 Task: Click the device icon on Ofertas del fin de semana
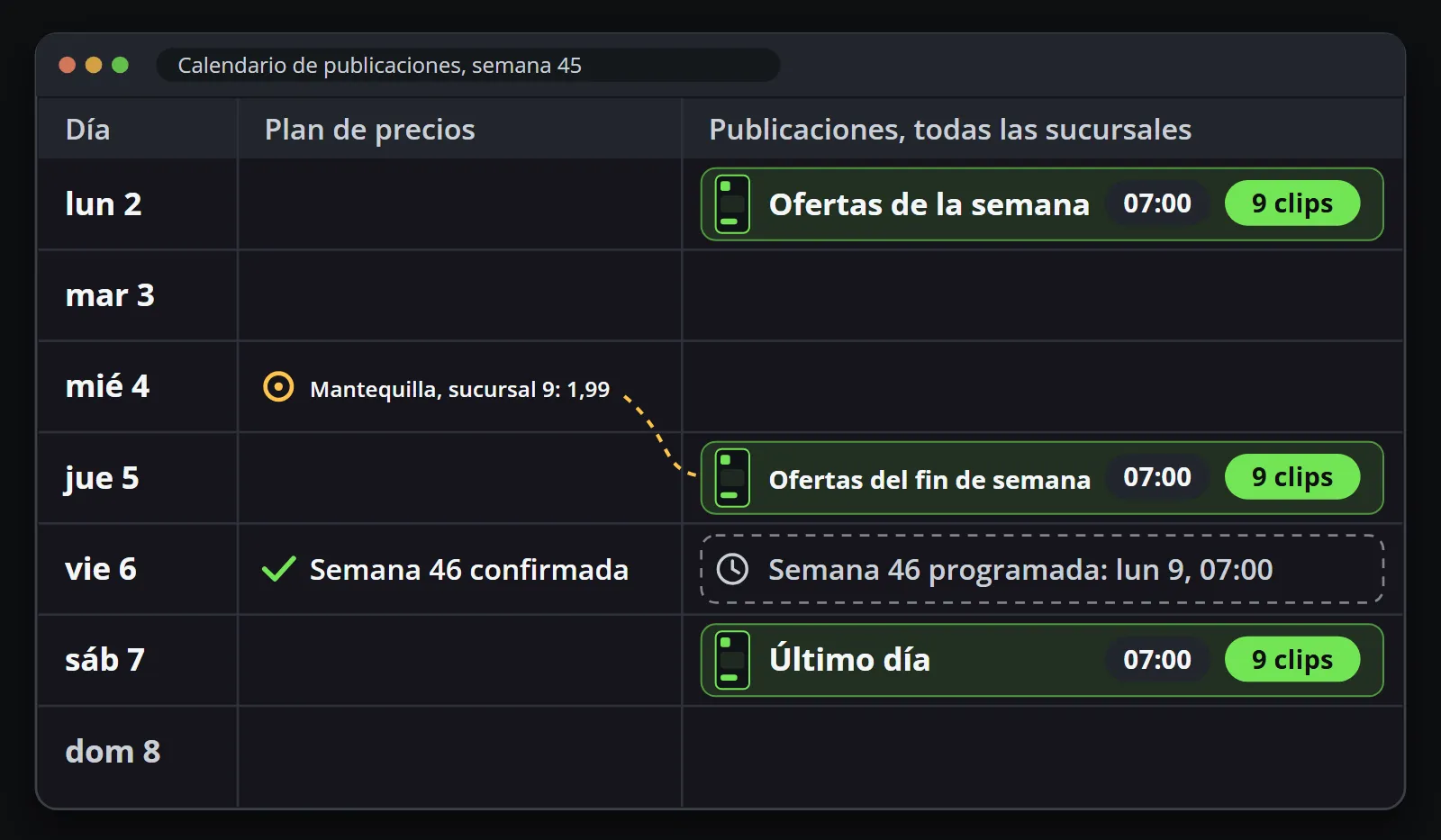(732, 478)
